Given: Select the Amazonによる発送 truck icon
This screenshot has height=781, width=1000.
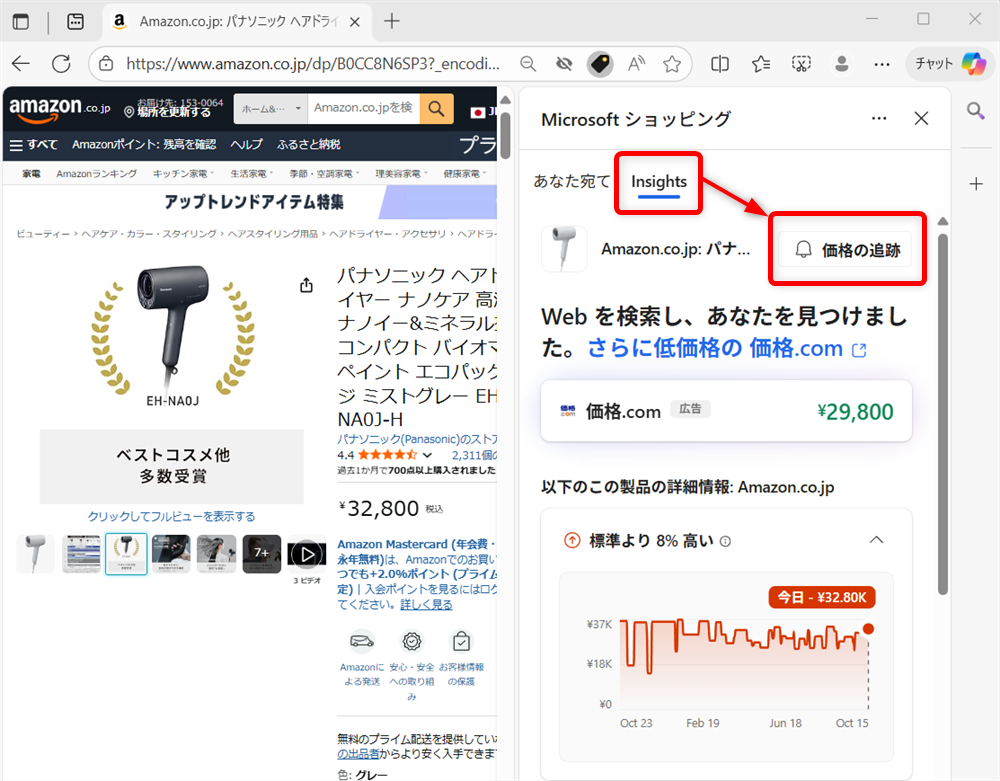Looking at the screenshot, I should pyautogui.click(x=361, y=641).
